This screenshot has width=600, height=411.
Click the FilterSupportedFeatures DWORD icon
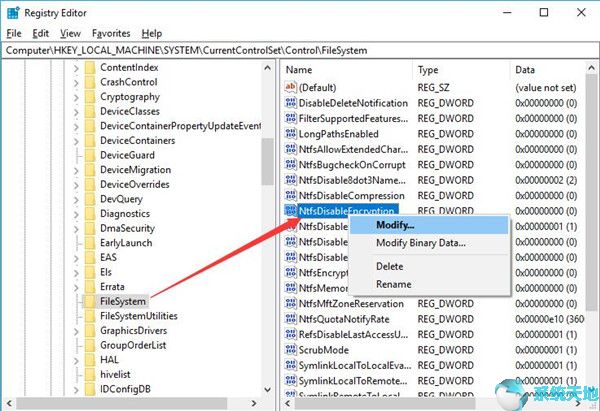click(290, 118)
